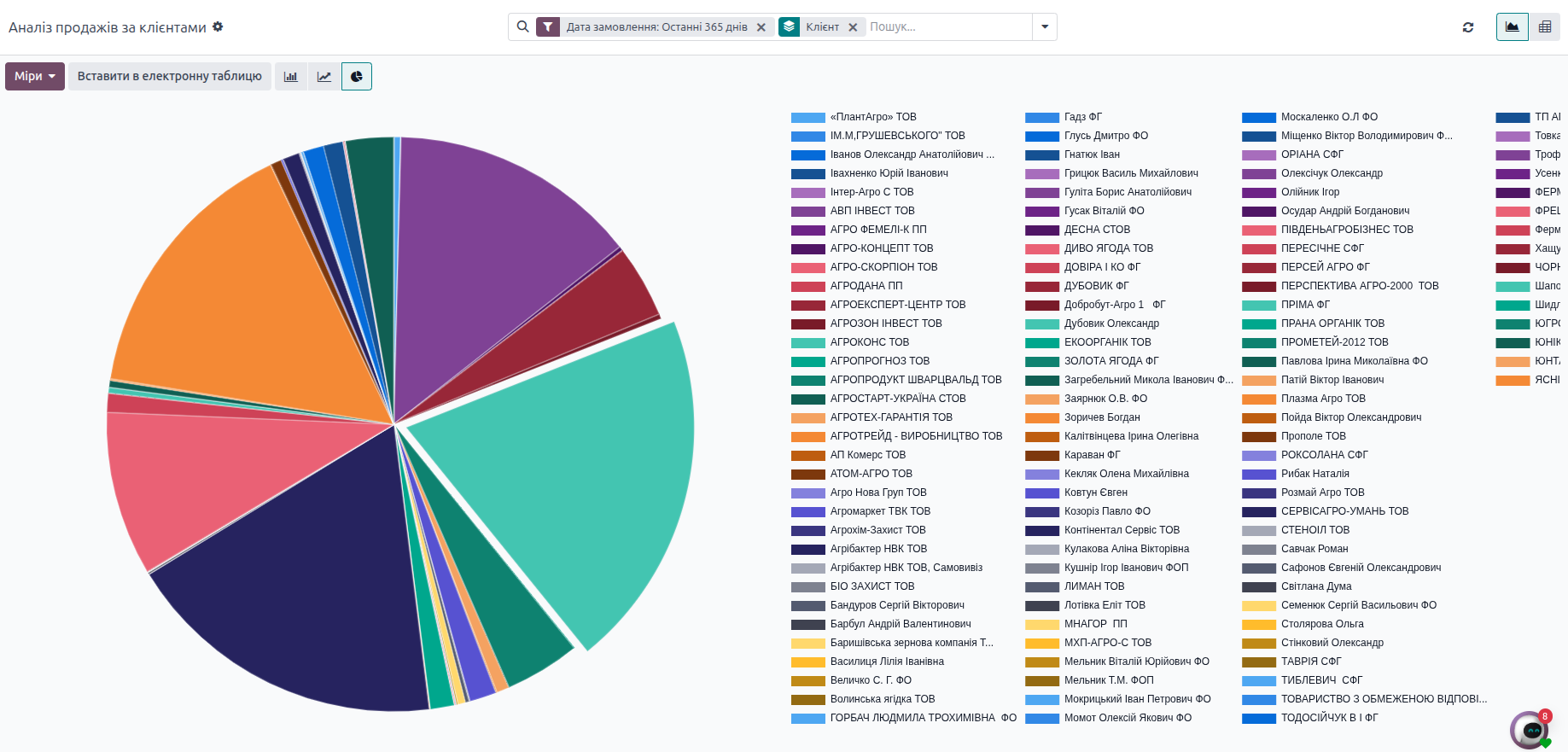This screenshot has height=752, width=1568.
Task: Expand the Міри dropdown
Action: [35, 77]
